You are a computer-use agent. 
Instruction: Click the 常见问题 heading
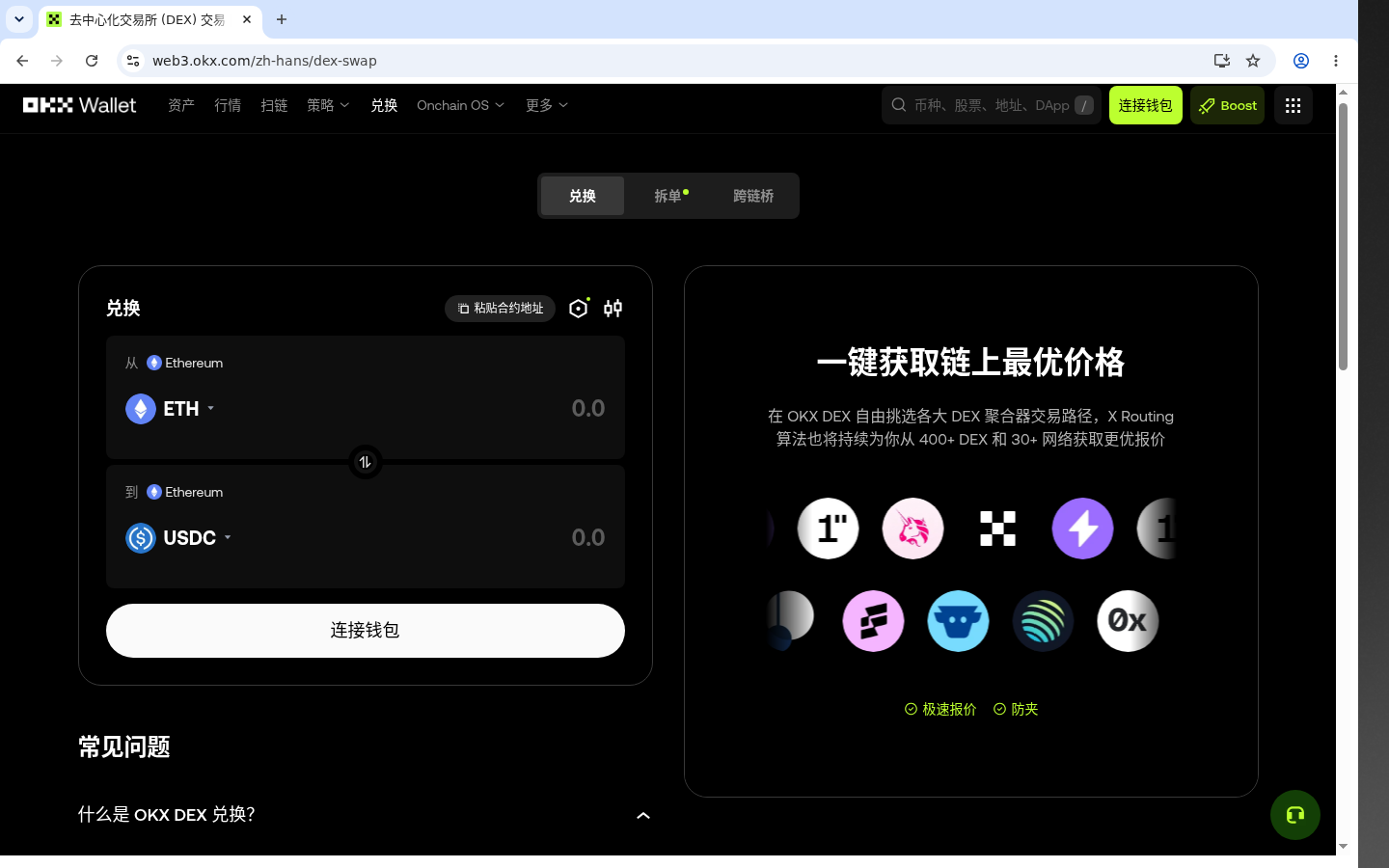click(x=124, y=747)
